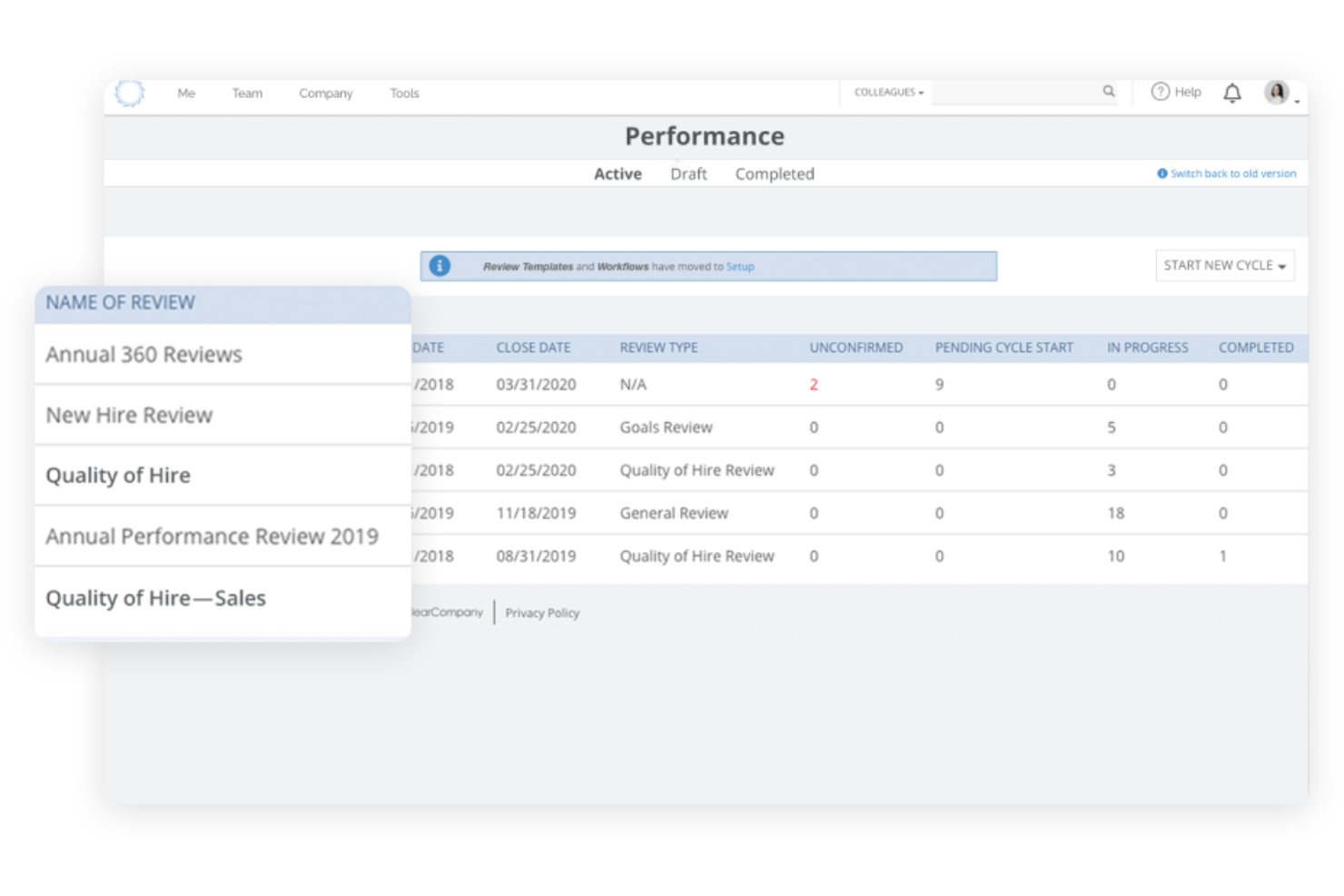Screen dimensions: 1344x896
Task: Click the red unconfirmed count 2
Action: [x=814, y=385]
